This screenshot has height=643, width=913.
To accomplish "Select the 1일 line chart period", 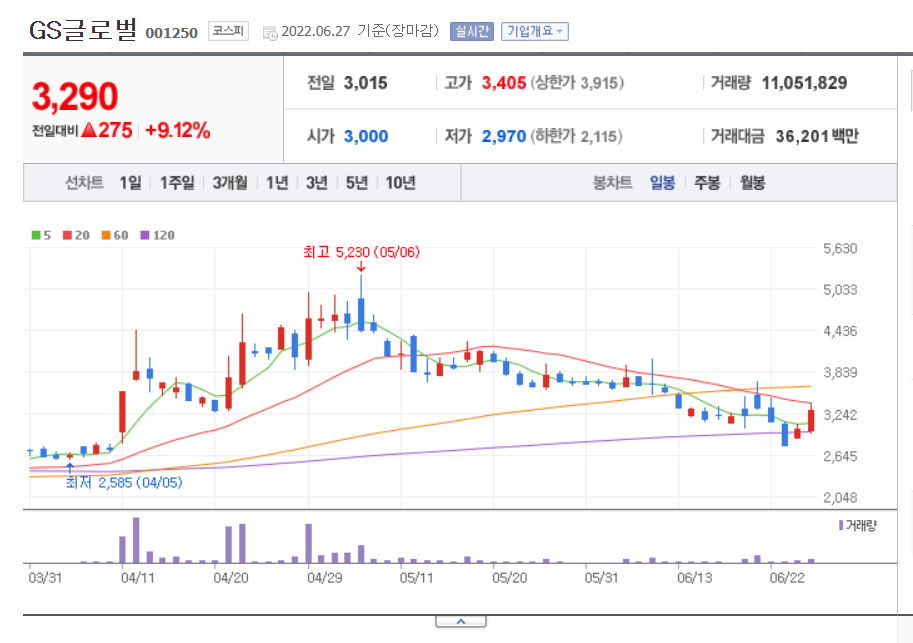I will 130,183.
